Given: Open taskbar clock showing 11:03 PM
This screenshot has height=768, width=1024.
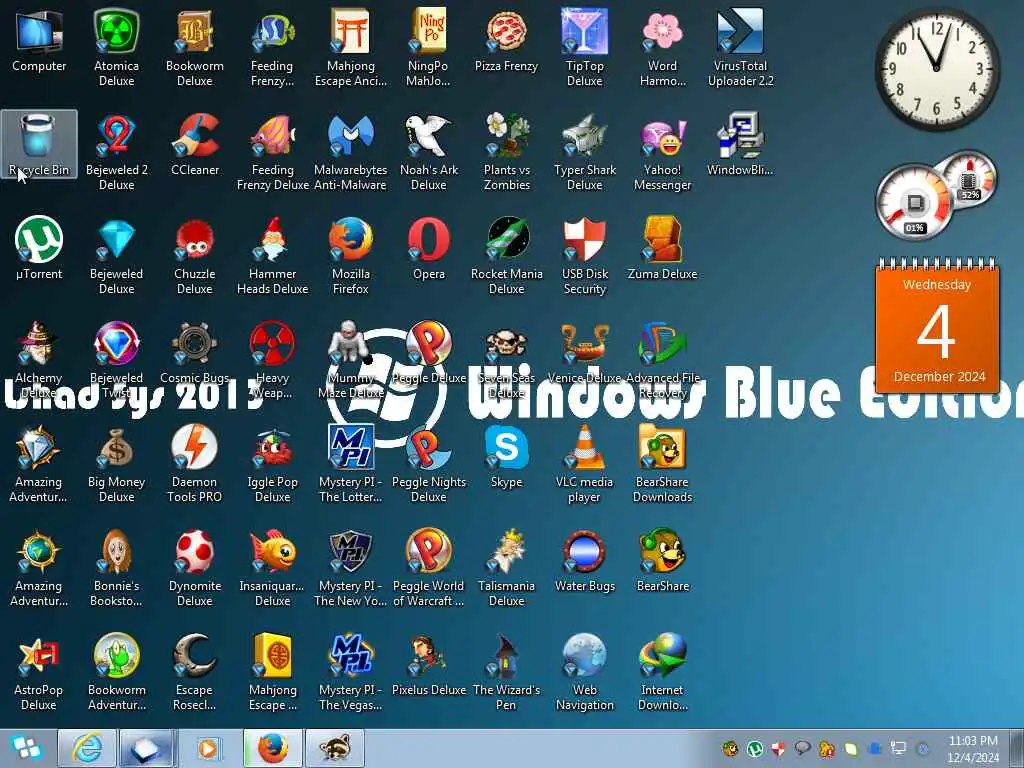Looking at the screenshot, I should point(972,749).
